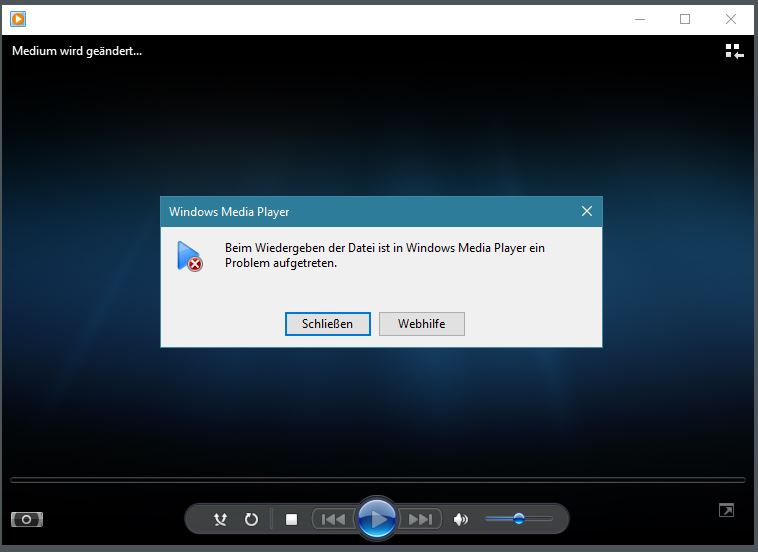758x552 pixels.
Task: Open Webhilfe for the playback error
Action: coord(422,324)
